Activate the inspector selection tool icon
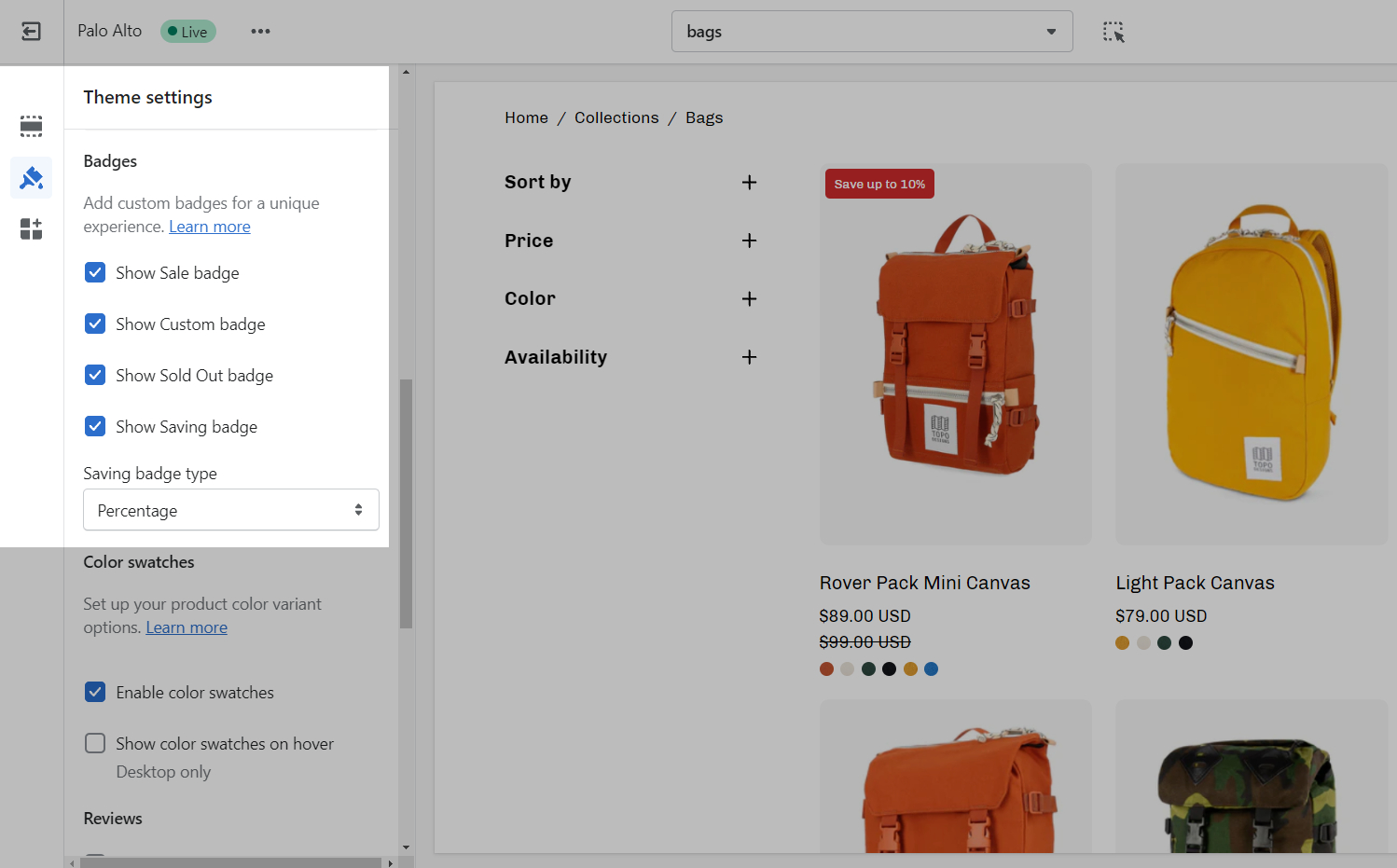 (1113, 32)
